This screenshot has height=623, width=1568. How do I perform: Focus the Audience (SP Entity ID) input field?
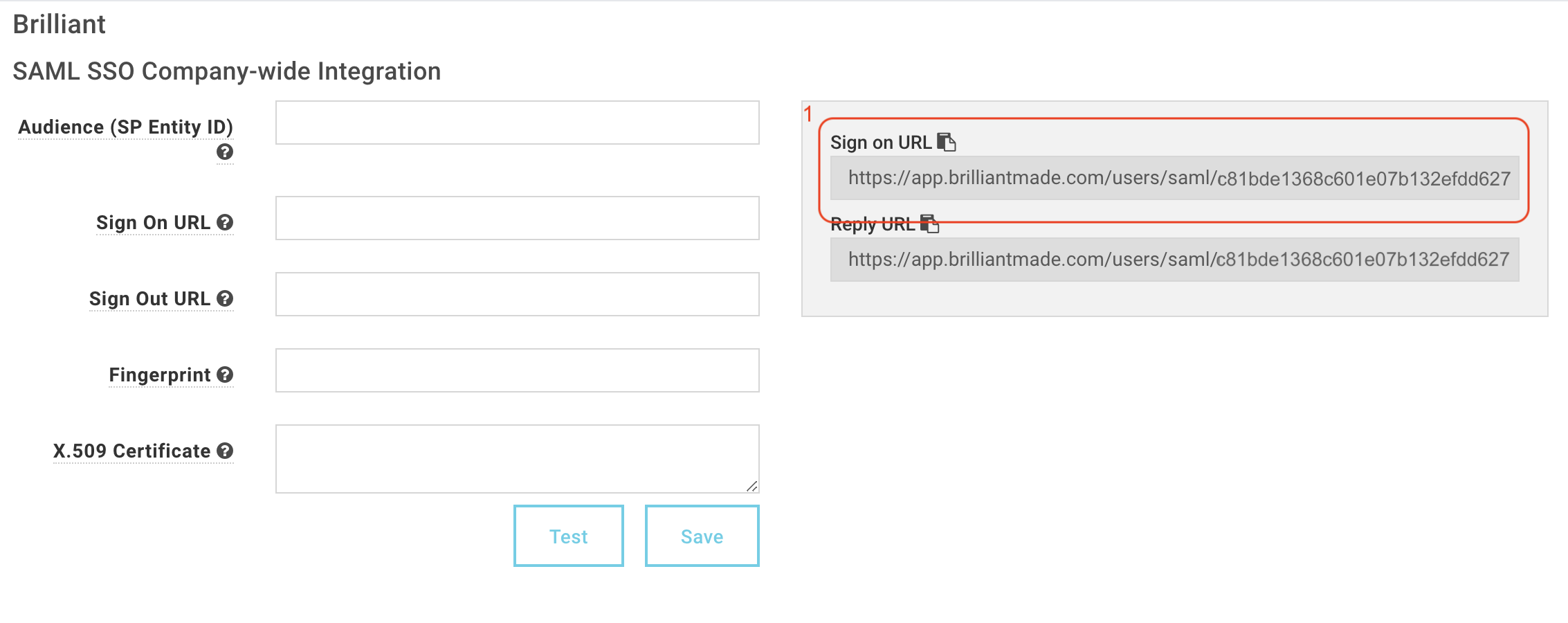click(x=518, y=123)
